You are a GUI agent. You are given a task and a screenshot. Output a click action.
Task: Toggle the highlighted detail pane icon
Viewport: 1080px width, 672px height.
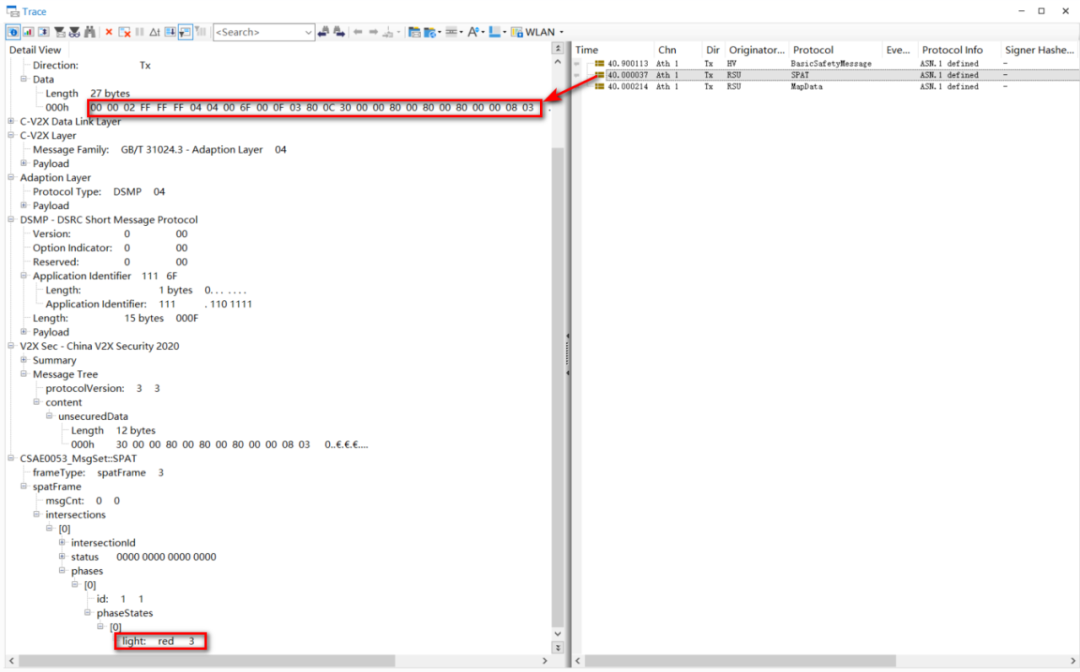(185, 32)
